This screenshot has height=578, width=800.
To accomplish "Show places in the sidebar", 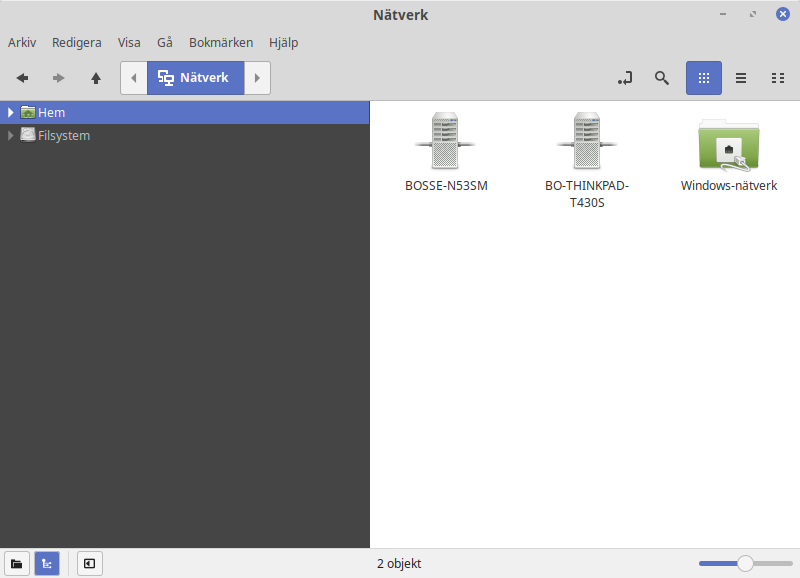I will coord(17,564).
